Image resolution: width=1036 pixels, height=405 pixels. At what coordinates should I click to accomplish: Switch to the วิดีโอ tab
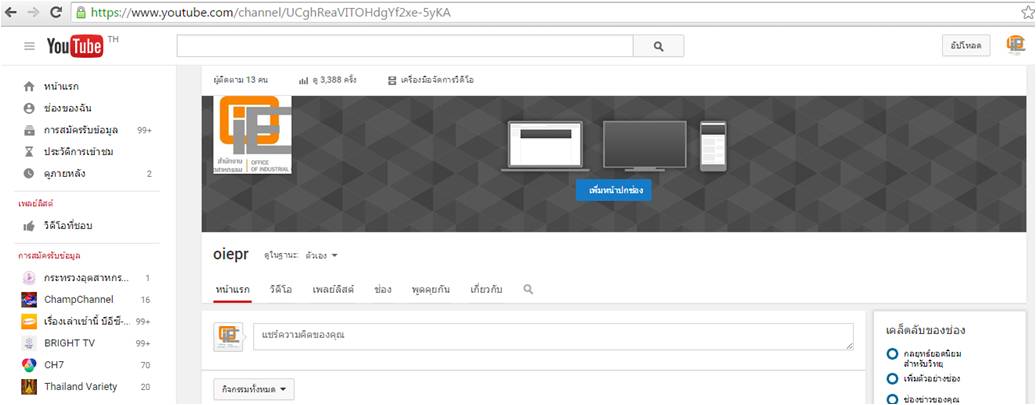281,289
